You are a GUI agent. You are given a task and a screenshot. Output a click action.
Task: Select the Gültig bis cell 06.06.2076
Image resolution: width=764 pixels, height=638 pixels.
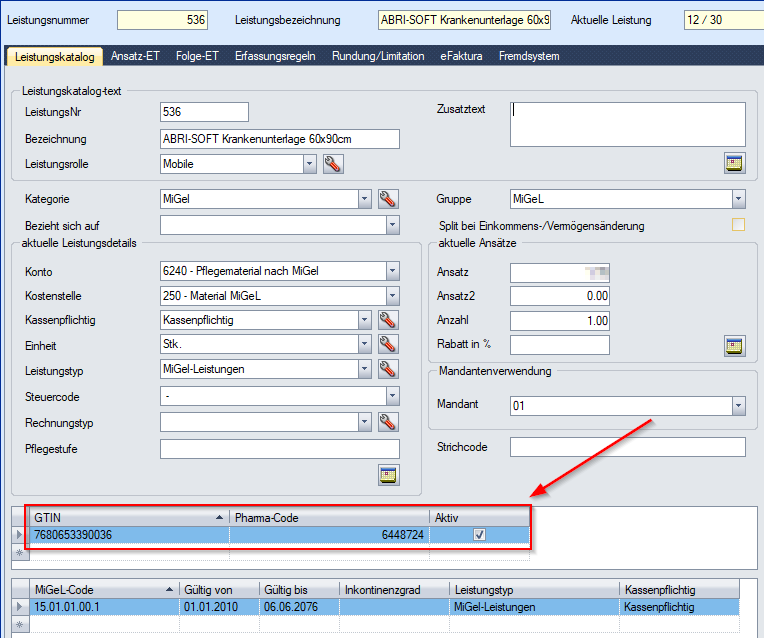299,607
